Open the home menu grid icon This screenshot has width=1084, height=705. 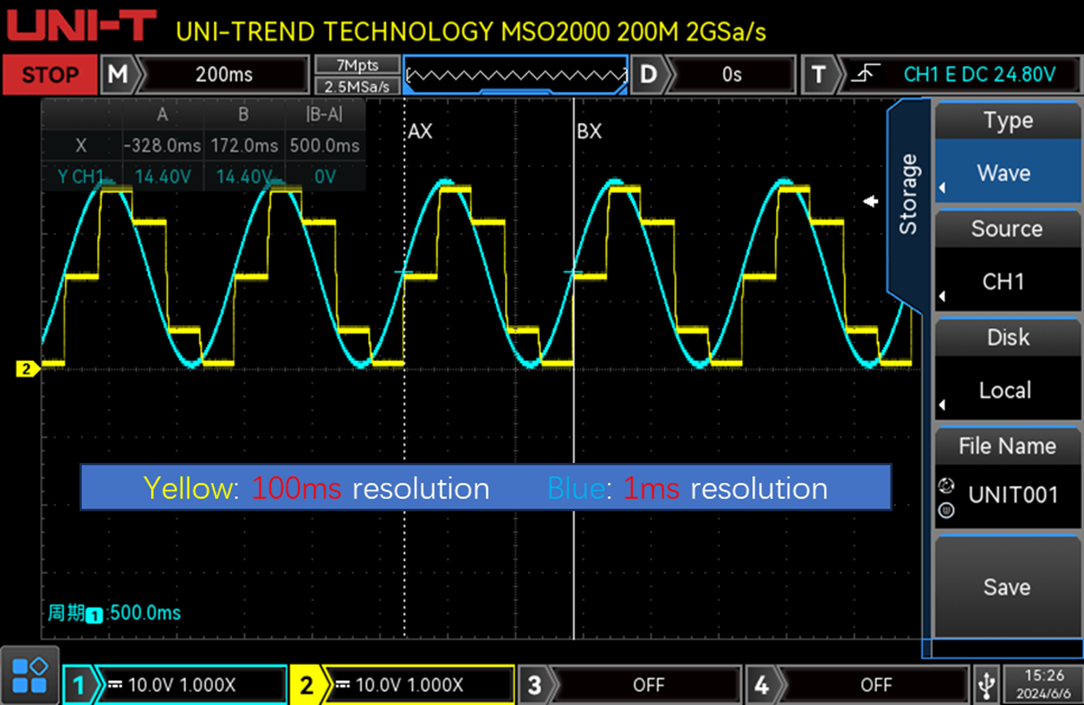point(29,674)
